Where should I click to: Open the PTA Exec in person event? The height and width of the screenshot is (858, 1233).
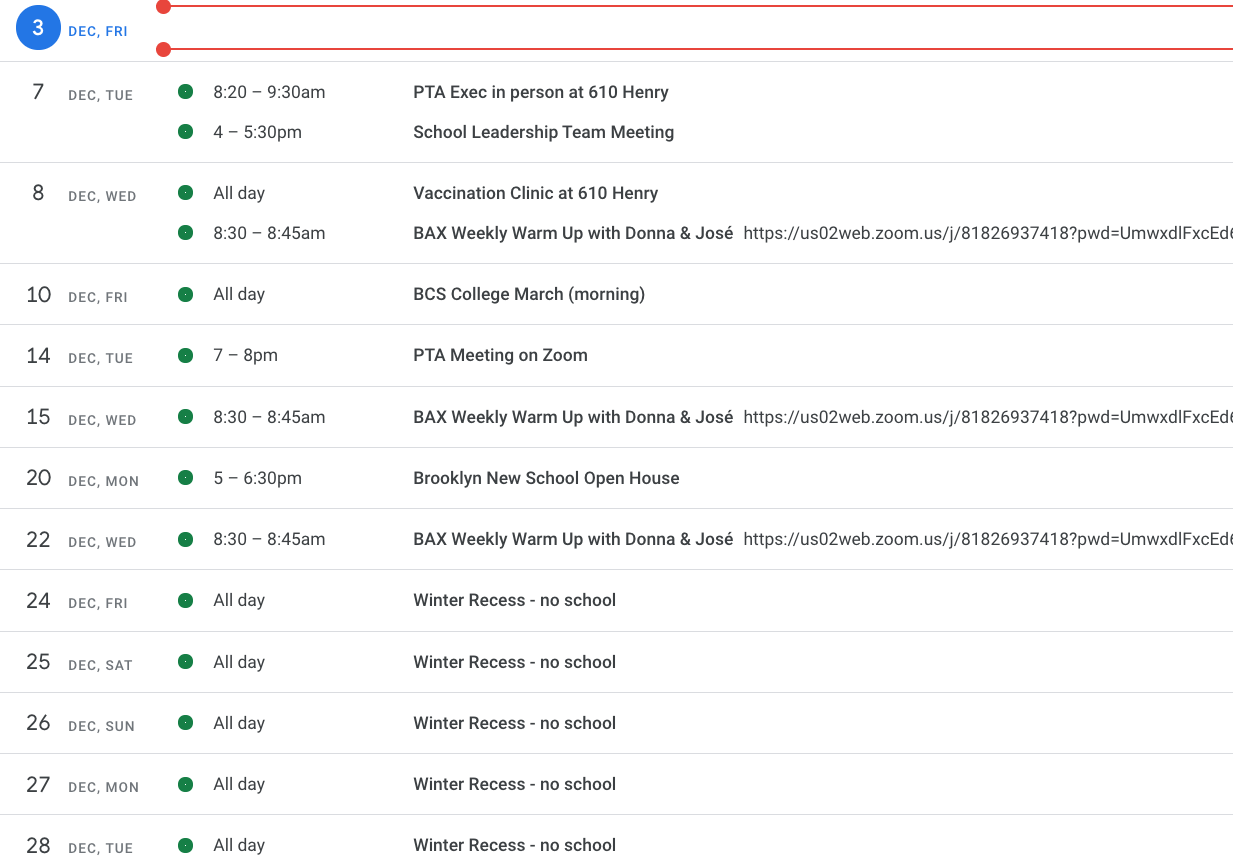pyautogui.click(x=540, y=92)
